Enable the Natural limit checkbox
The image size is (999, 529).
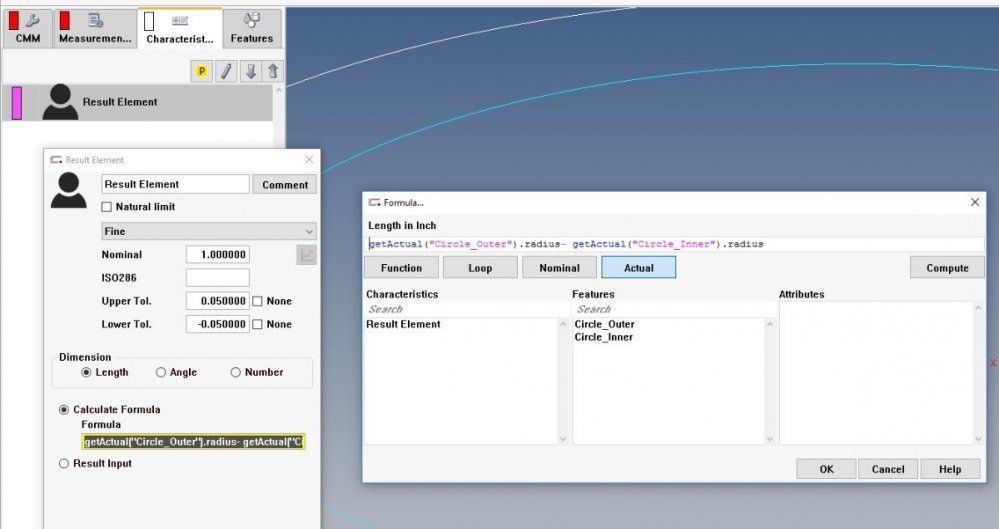(x=107, y=207)
